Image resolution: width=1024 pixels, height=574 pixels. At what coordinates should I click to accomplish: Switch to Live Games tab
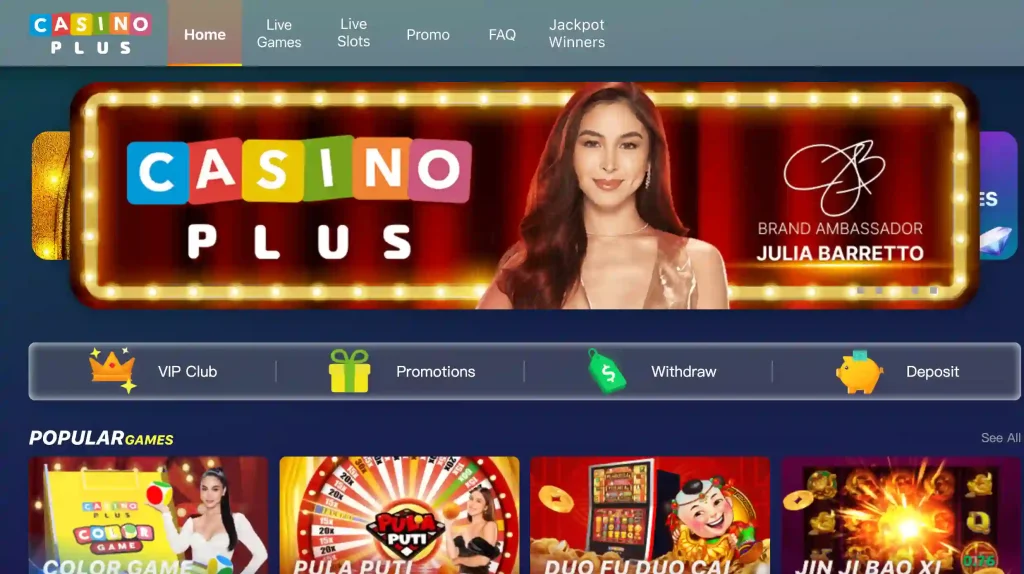point(279,33)
